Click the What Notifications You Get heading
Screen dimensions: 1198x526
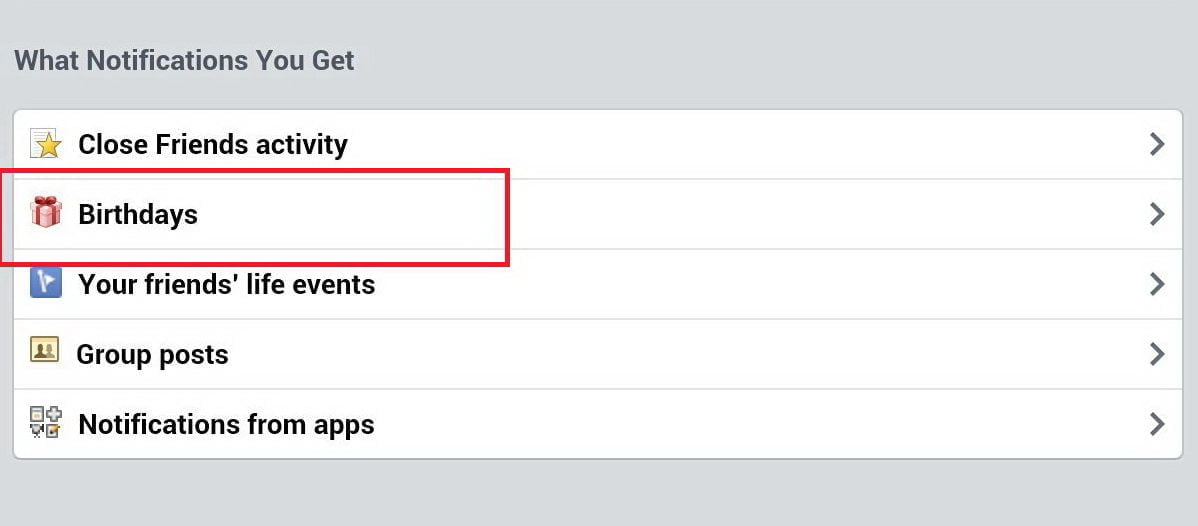click(x=184, y=60)
